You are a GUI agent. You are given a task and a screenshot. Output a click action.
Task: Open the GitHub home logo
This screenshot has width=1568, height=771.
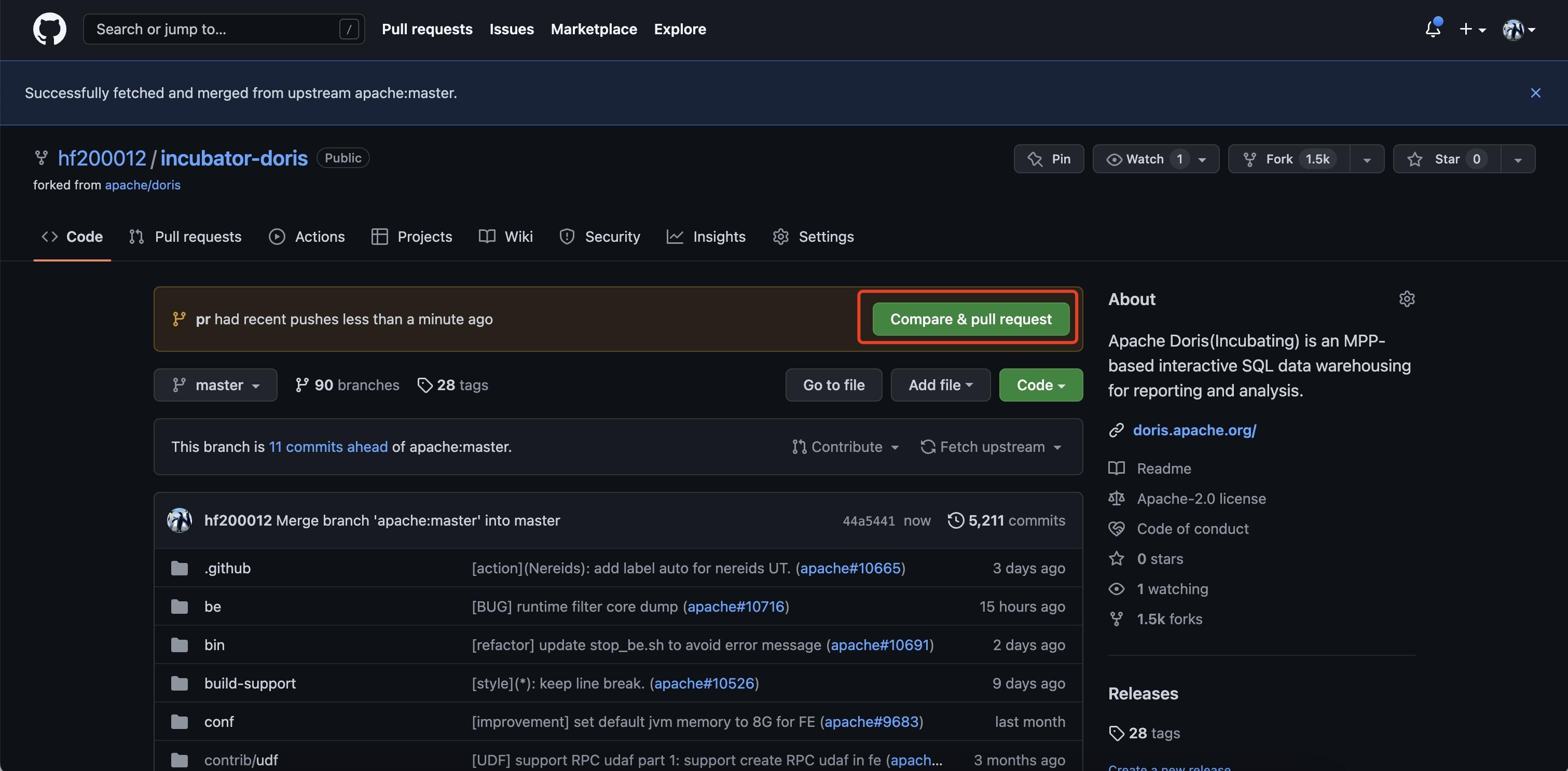pyautogui.click(x=49, y=29)
